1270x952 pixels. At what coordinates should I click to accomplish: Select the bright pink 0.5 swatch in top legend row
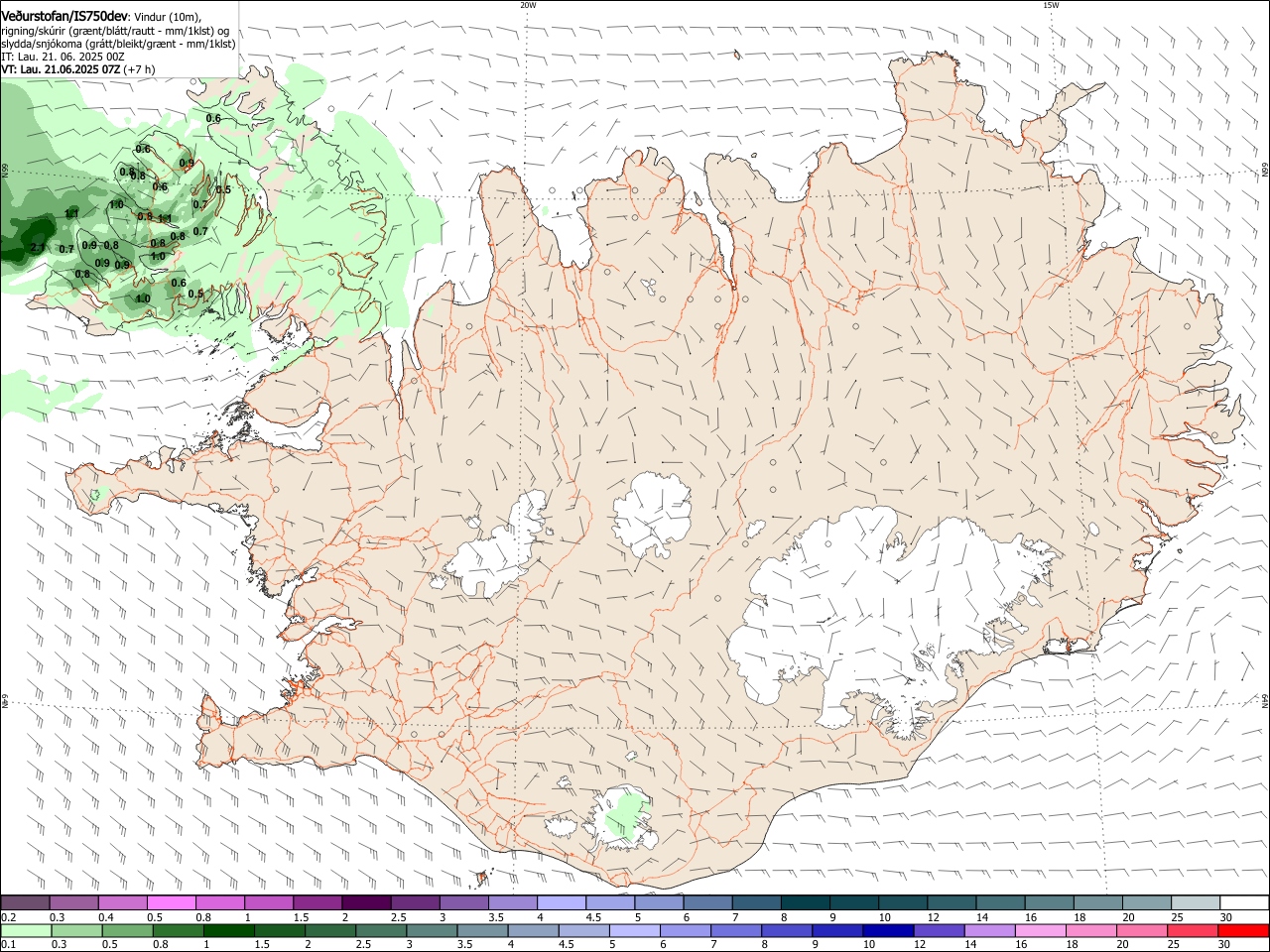(171, 902)
